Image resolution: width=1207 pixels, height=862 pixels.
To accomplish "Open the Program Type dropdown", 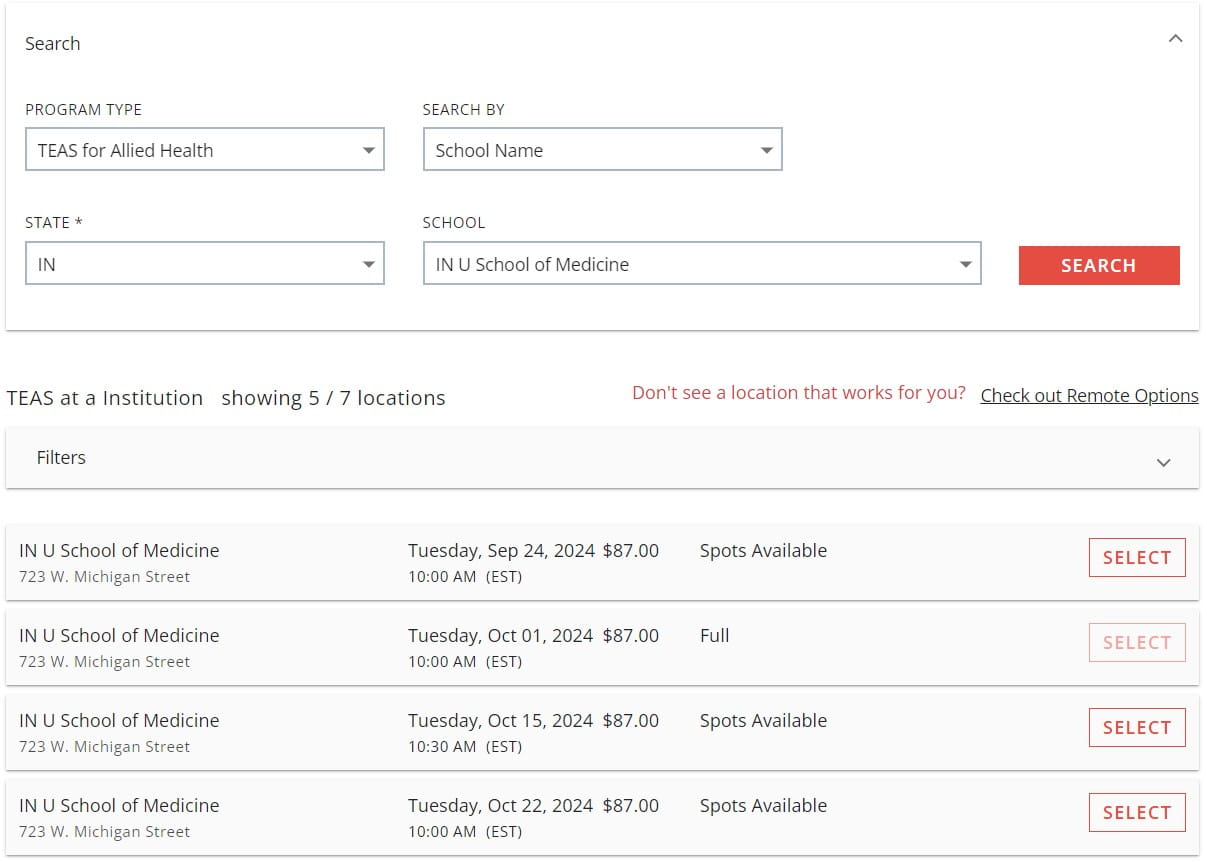I will 204,150.
